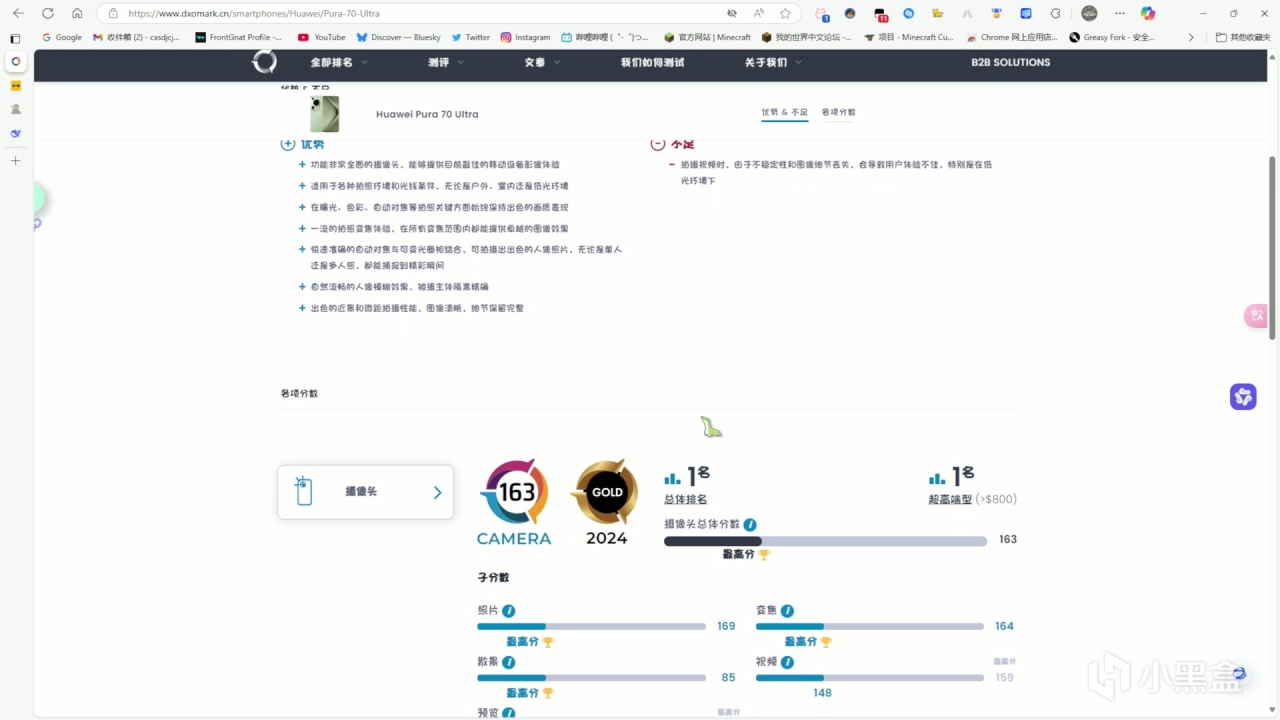Open the Chrome 网上应用店 bookmark
Screen dimensions: 1280x720
tap(1012, 37)
